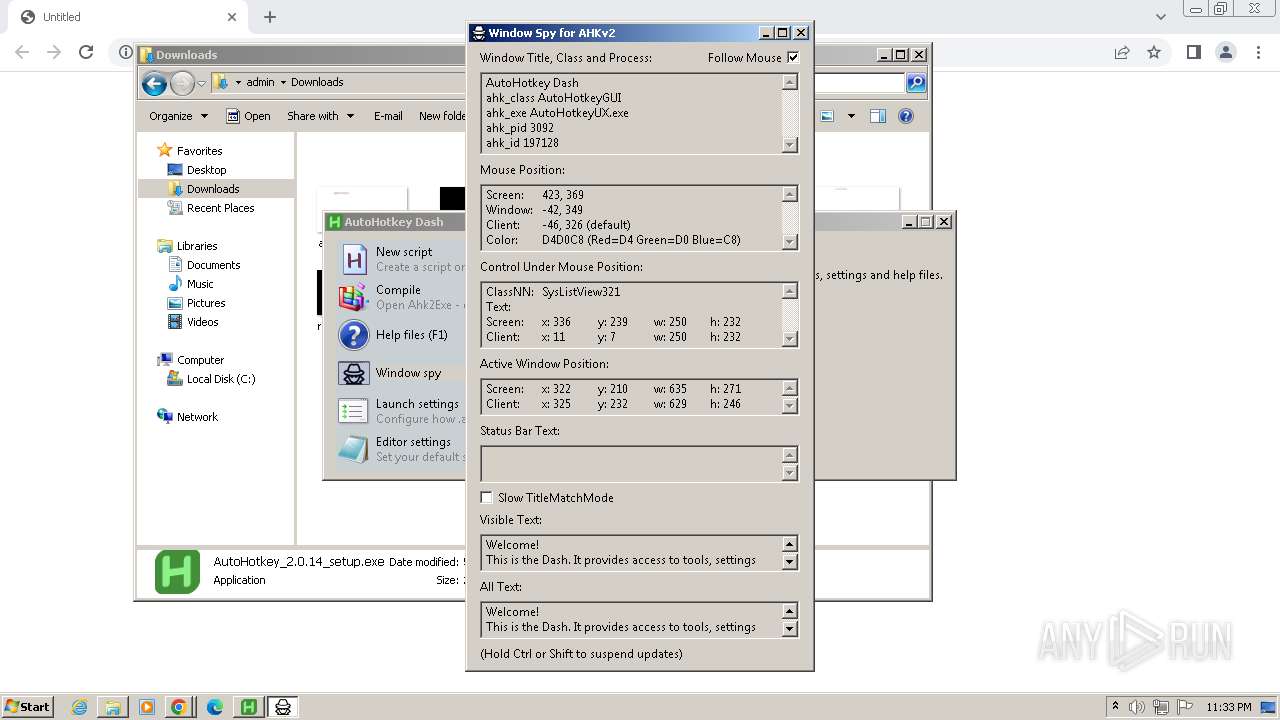Click the Chrome reload button
Image resolution: width=1280 pixels, height=720 pixels.
coord(86,52)
